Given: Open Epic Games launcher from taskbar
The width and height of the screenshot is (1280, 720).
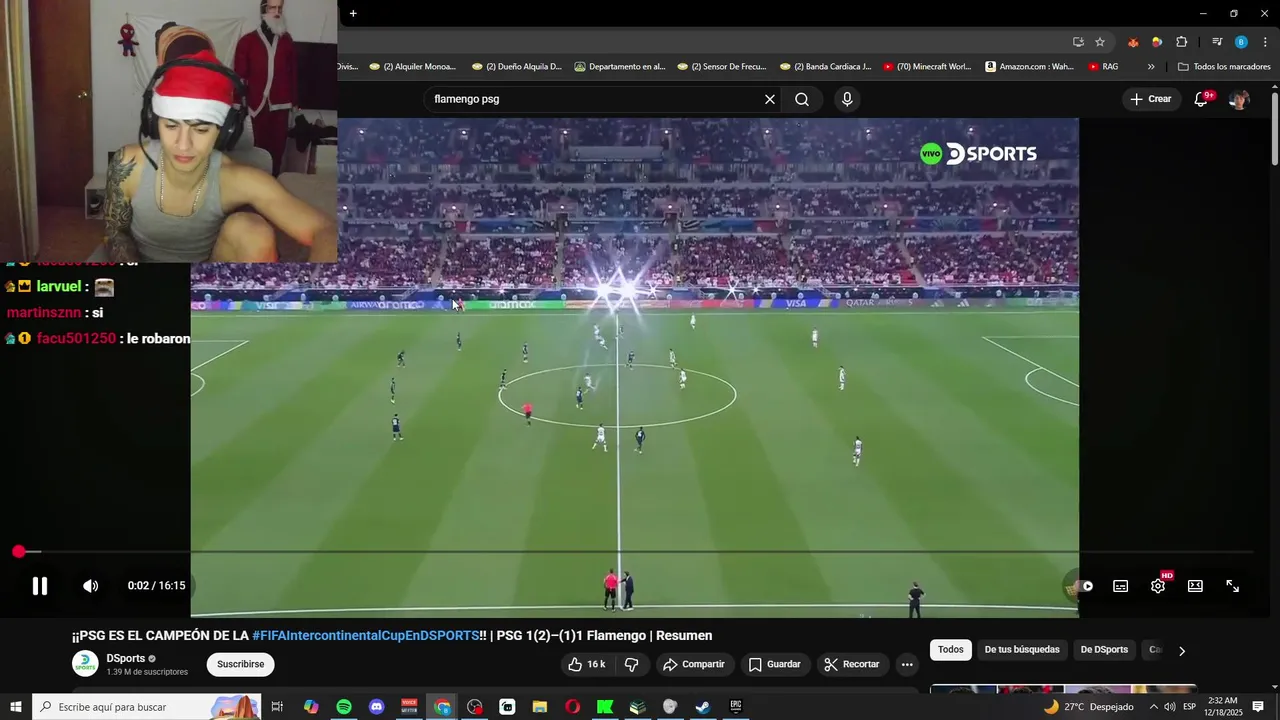Looking at the screenshot, I should tap(736, 707).
